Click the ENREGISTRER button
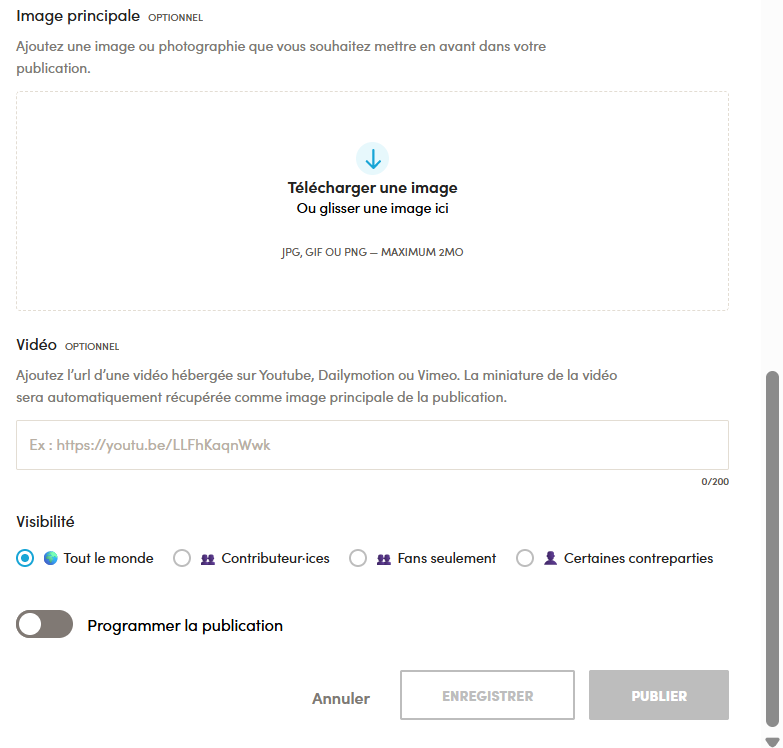 (x=487, y=695)
